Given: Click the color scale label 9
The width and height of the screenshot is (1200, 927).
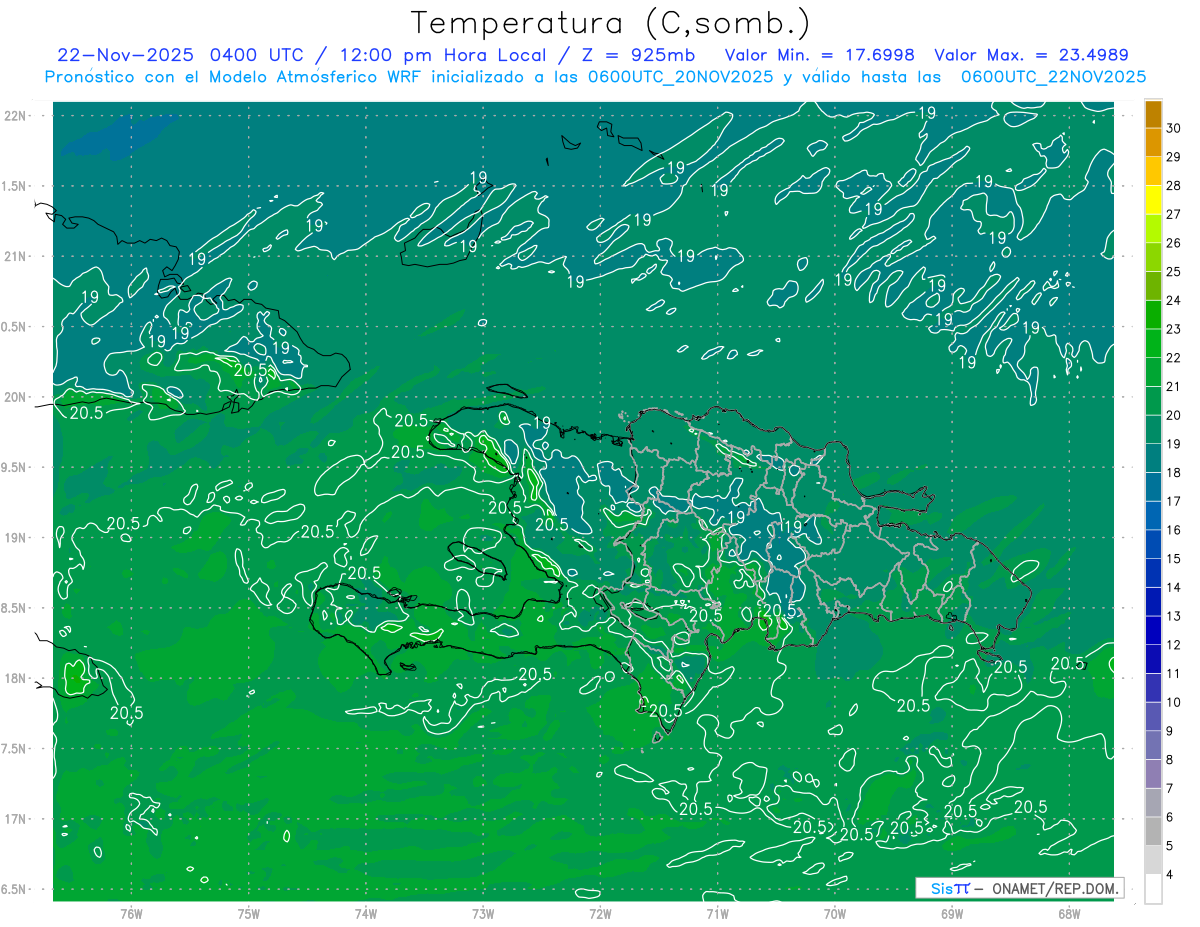Looking at the screenshot, I should click(x=1171, y=731).
